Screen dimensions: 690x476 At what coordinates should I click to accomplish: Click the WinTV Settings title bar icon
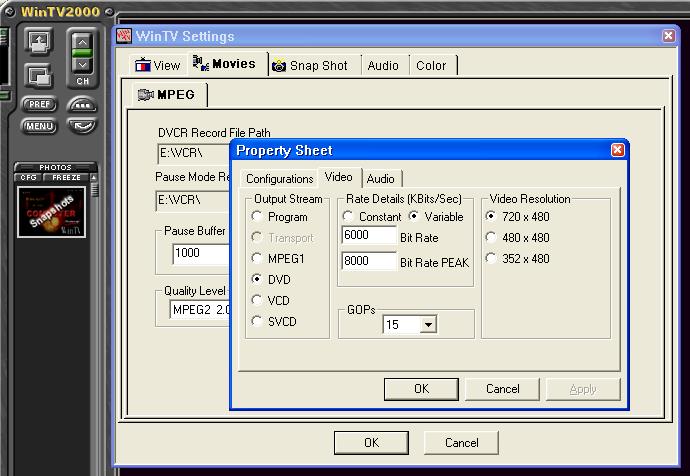(x=124, y=36)
